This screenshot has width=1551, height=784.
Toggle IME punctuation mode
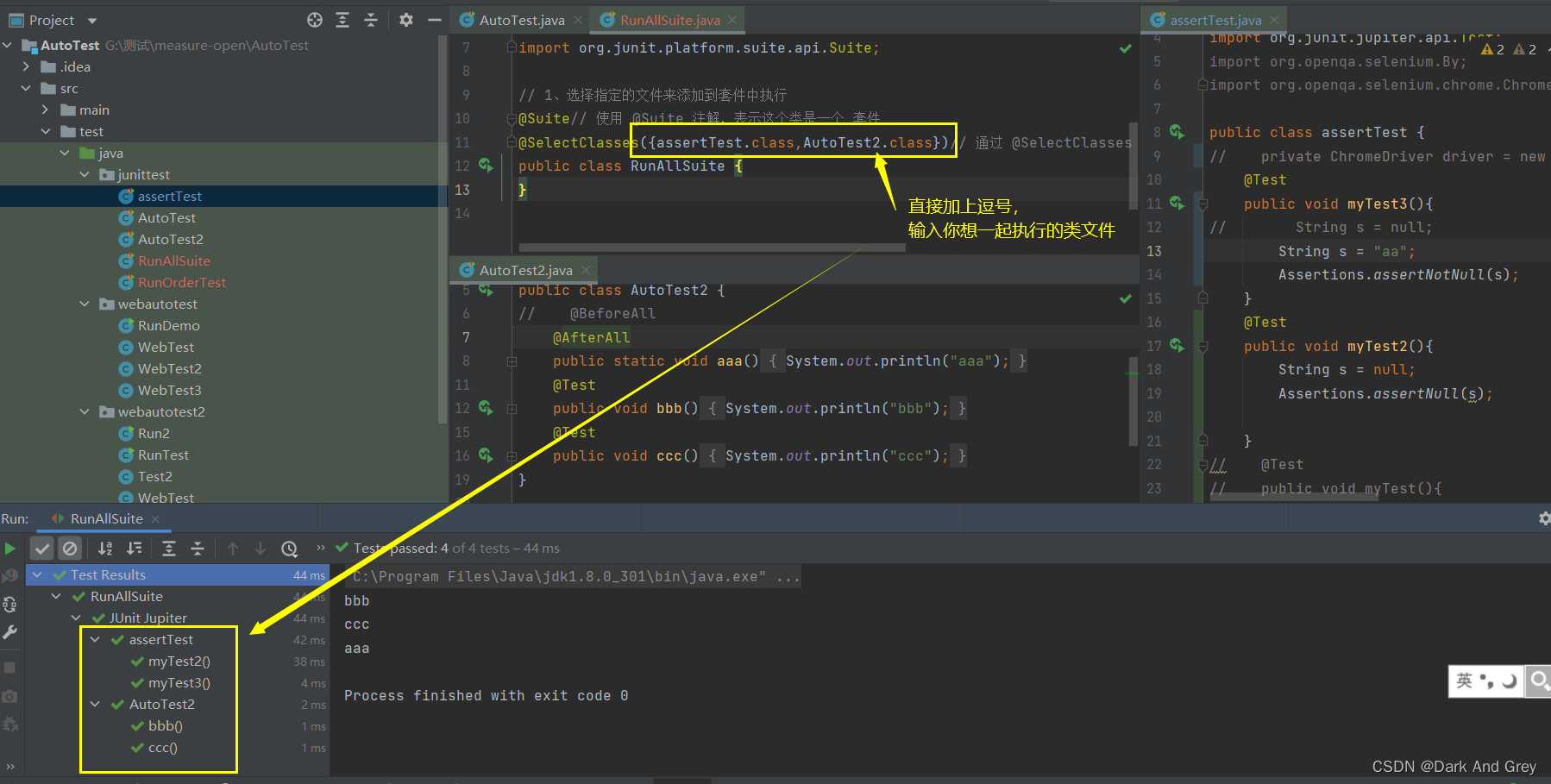[x=1486, y=681]
